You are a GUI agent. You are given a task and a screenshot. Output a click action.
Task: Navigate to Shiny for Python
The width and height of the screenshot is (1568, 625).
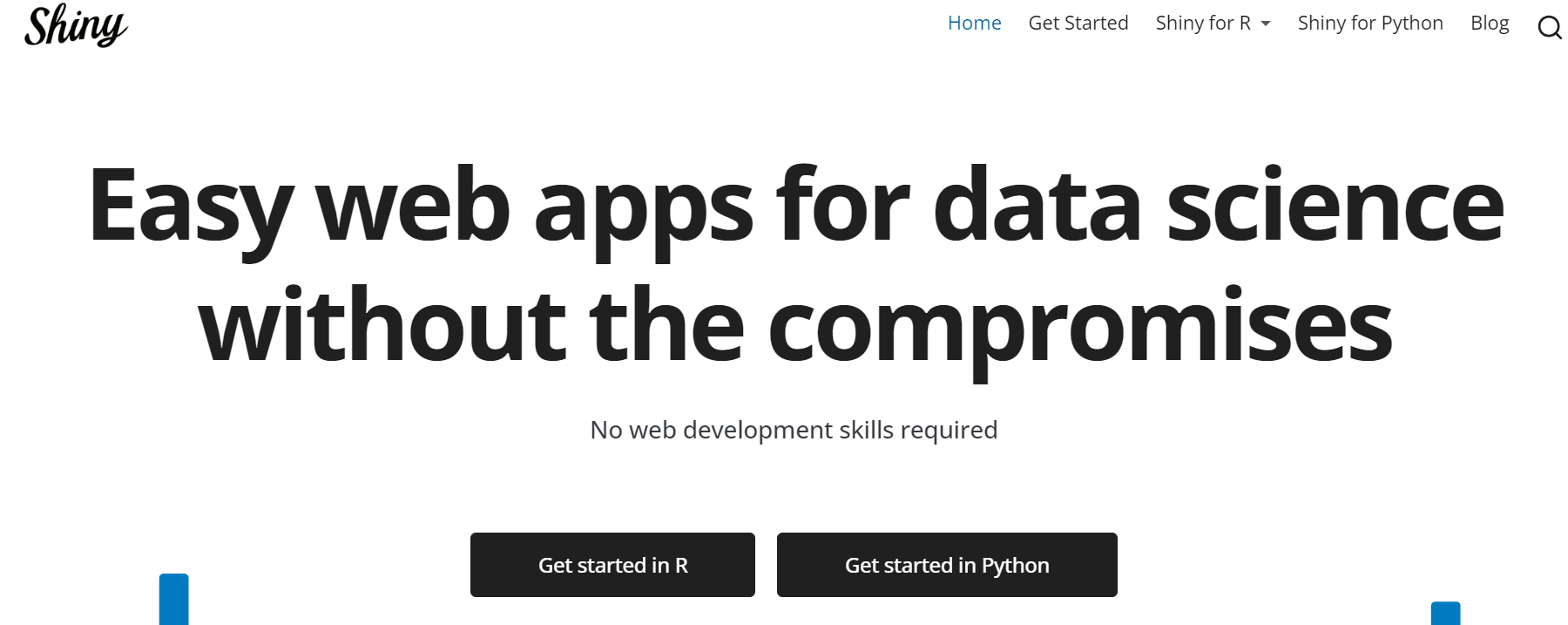click(1369, 24)
